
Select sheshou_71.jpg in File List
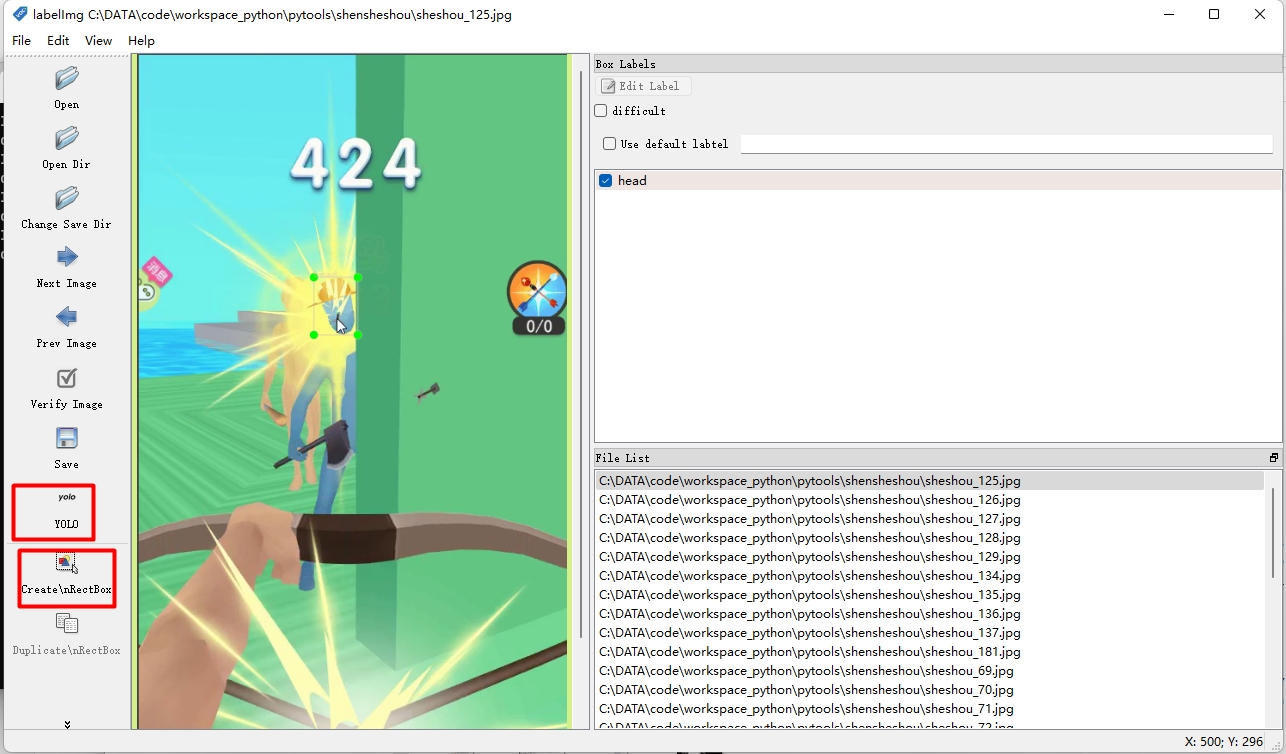coord(930,709)
